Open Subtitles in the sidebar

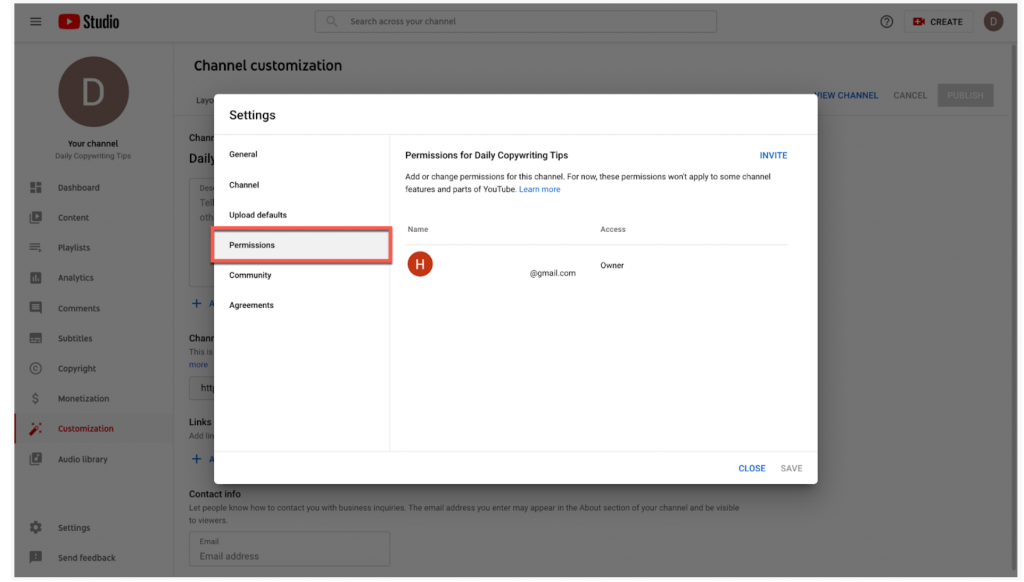(75, 338)
